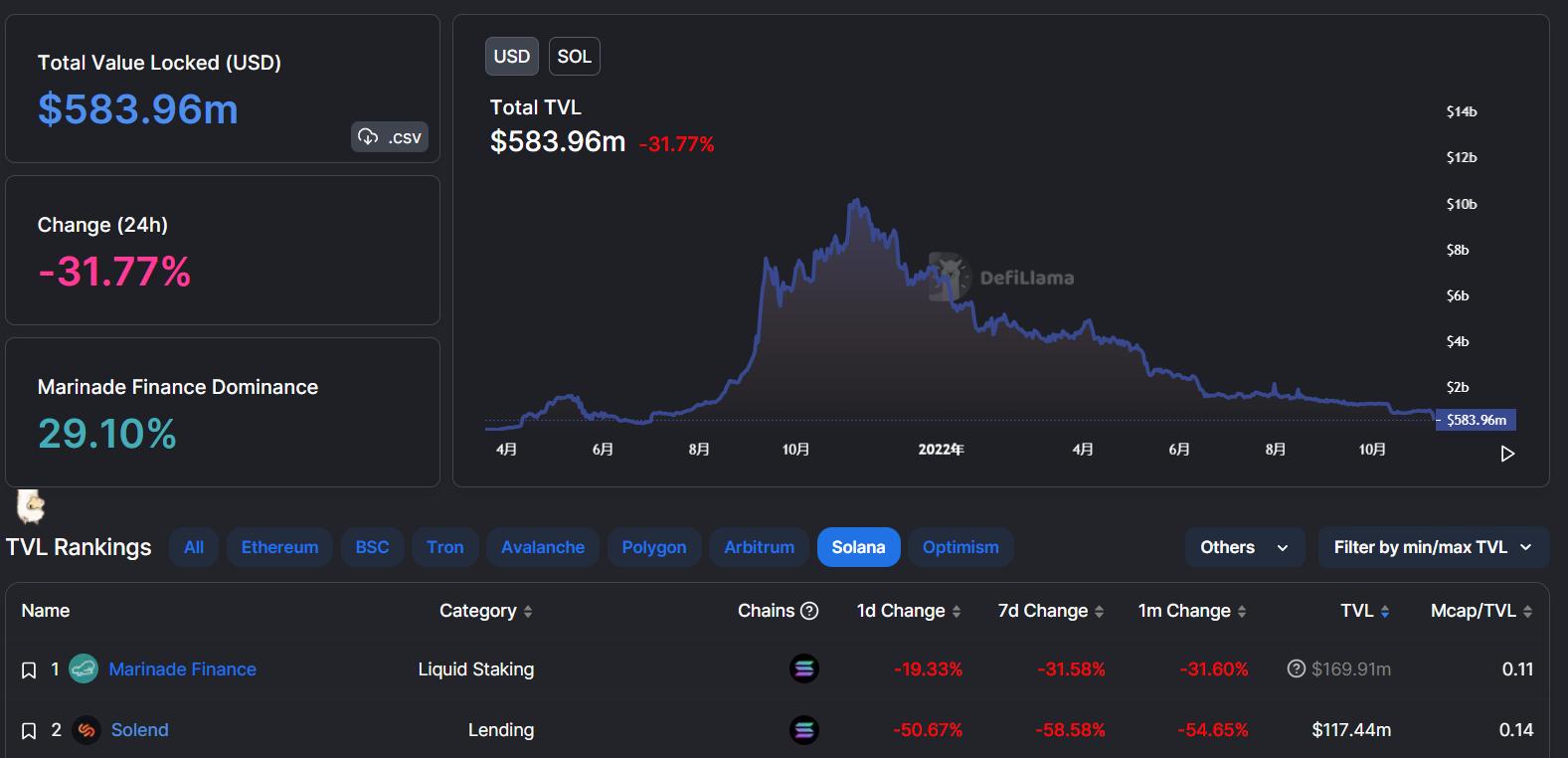Click the play icon on the chart

point(1507,454)
